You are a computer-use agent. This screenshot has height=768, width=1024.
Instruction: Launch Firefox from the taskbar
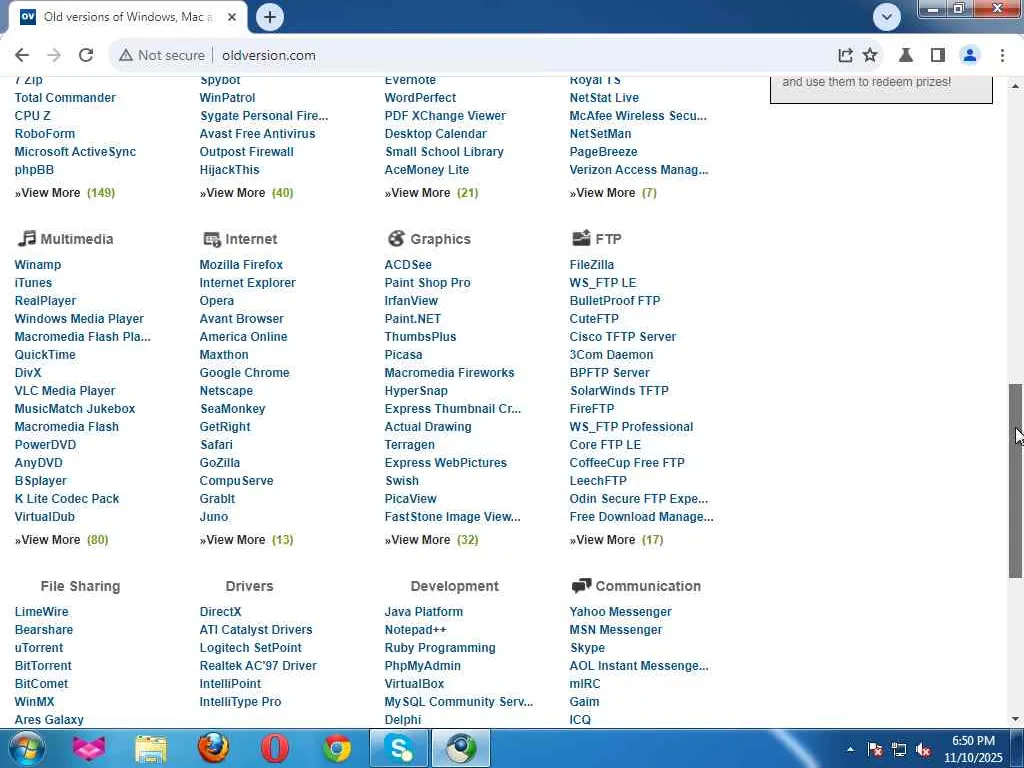[x=214, y=748]
